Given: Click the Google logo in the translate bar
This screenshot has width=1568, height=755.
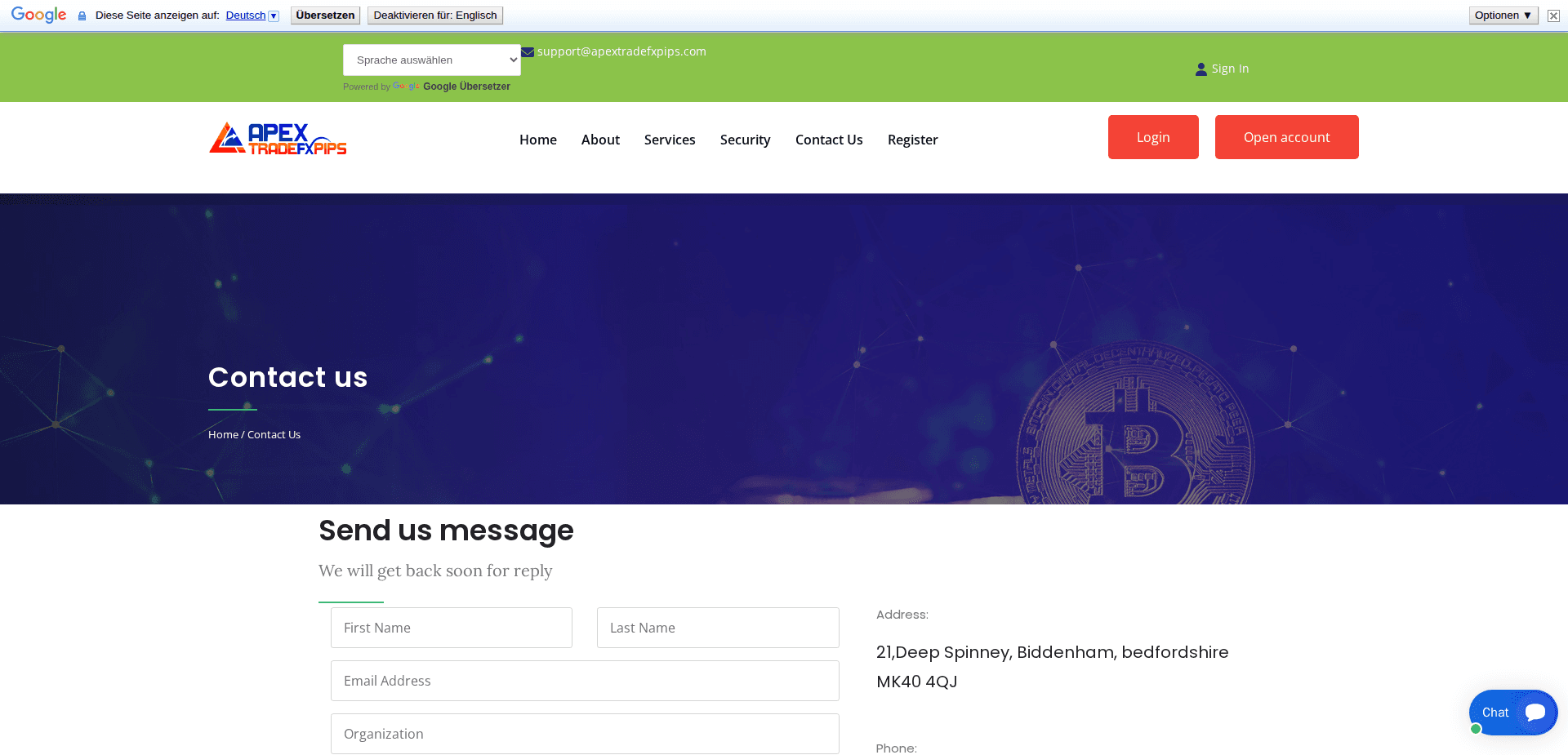Looking at the screenshot, I should coord(38,14).
